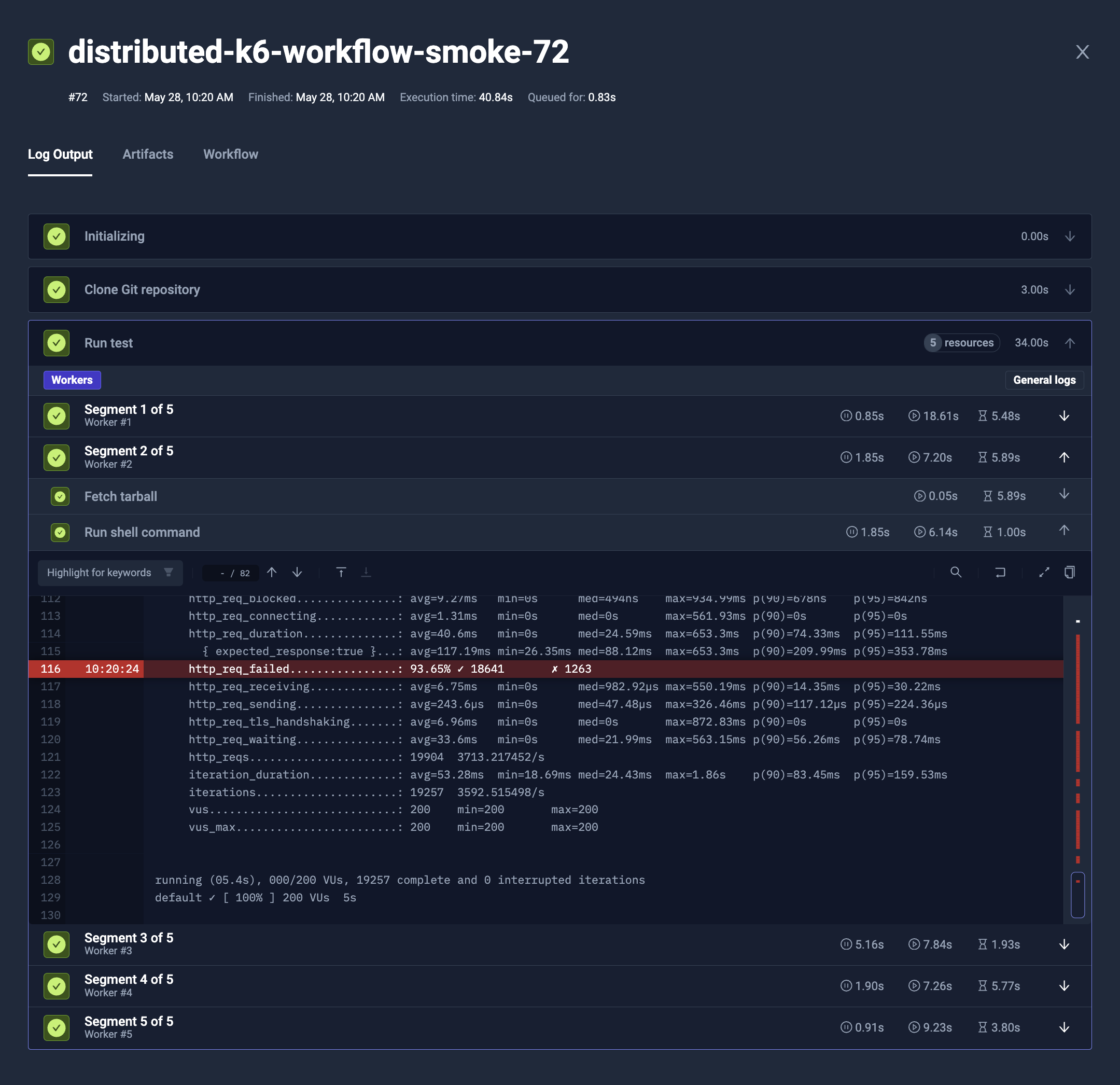
Task: Open the Workflow tab
Action: point(230,155)
